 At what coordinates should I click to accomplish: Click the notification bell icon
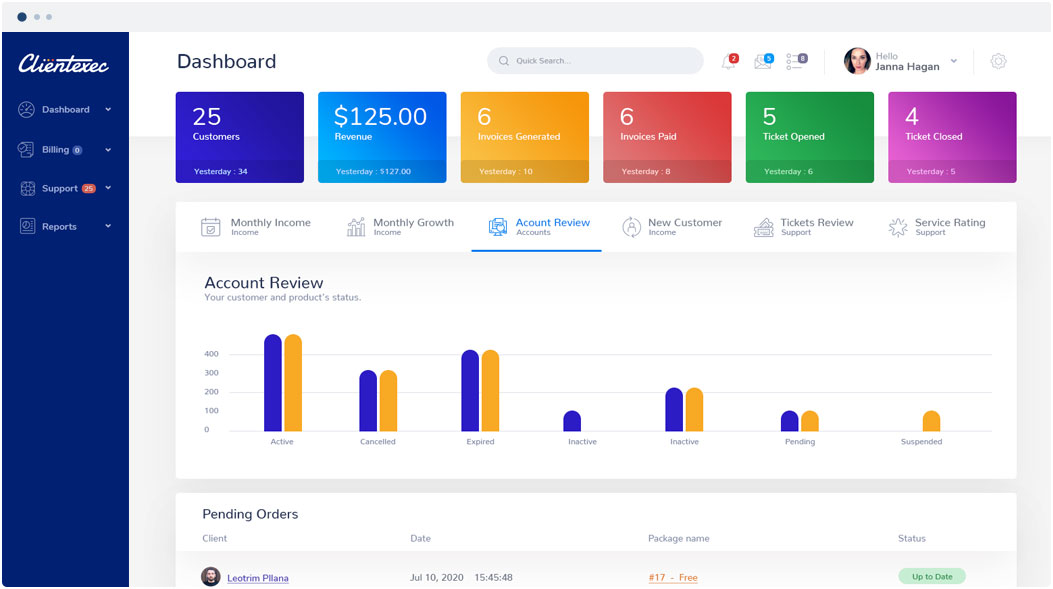727,62
